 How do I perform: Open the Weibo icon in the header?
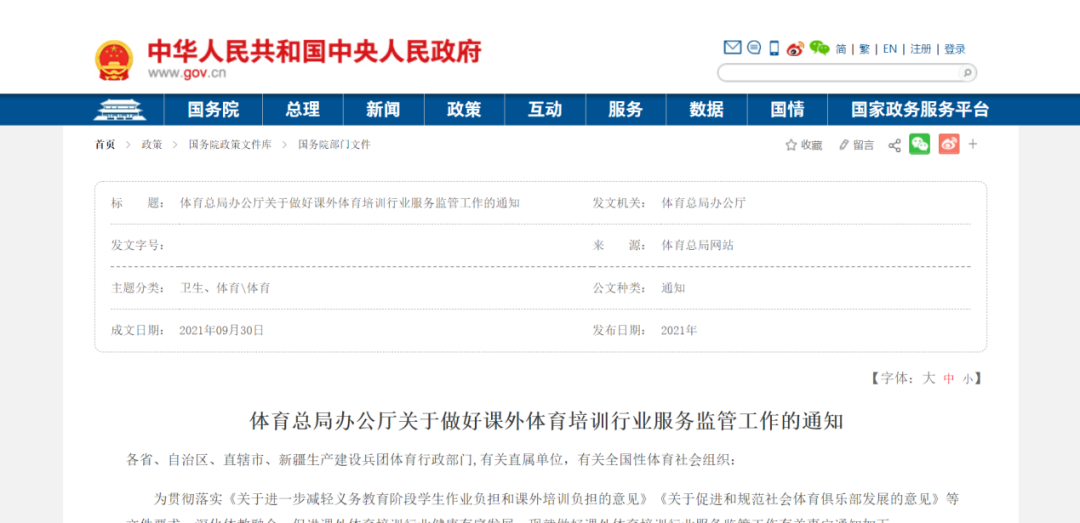796,48
